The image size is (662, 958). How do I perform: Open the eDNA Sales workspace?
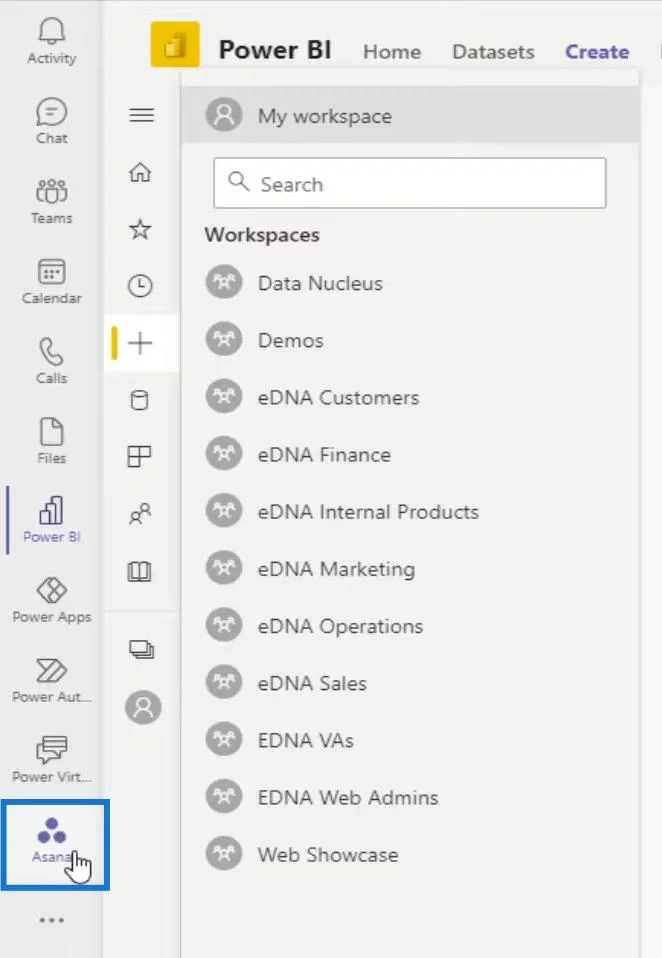[x=410, y=682]
